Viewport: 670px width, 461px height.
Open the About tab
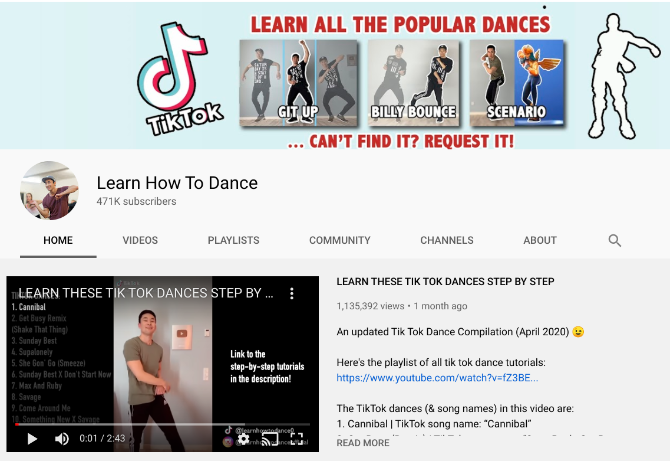(x=540, y=240)
